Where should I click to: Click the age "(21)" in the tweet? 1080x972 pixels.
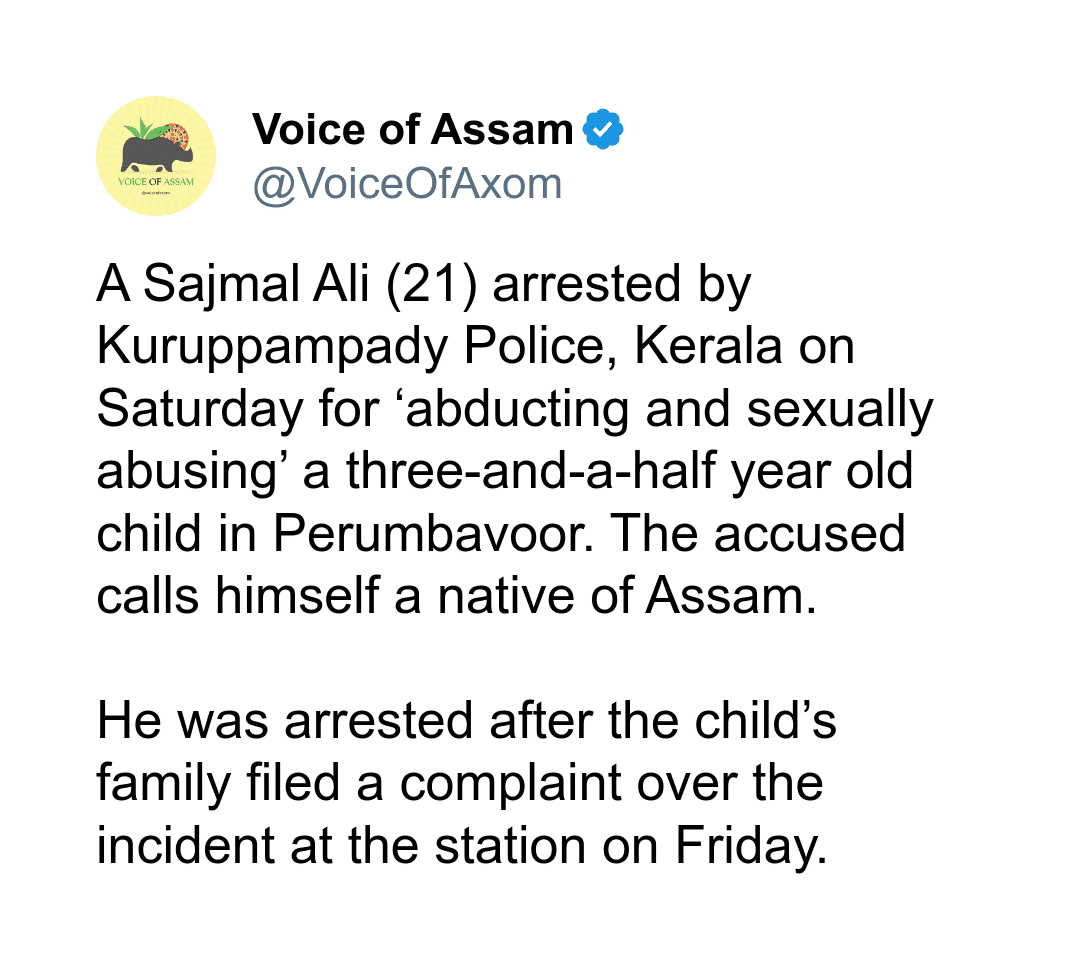tap(428, 286)
